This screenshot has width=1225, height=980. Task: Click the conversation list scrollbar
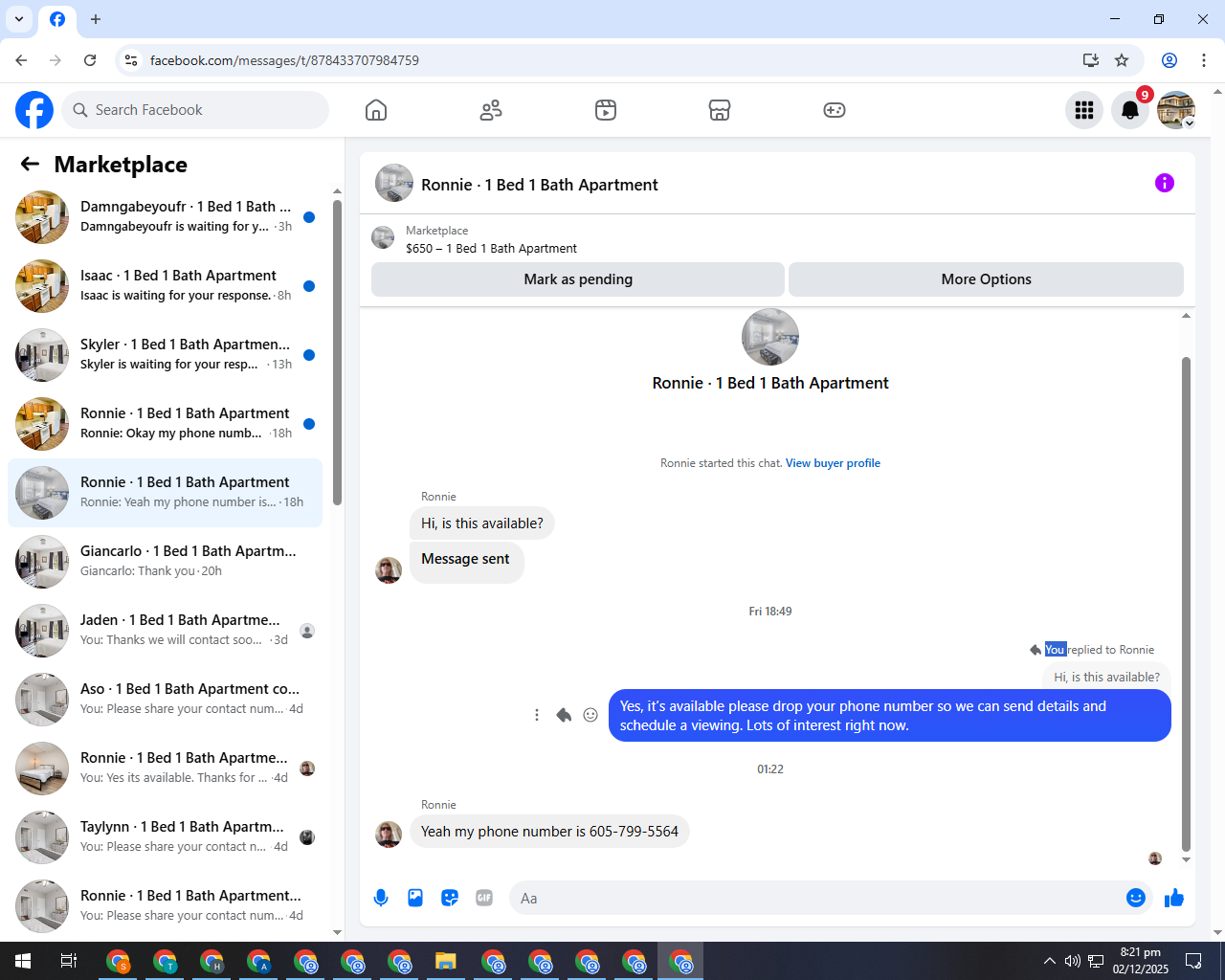337,352
